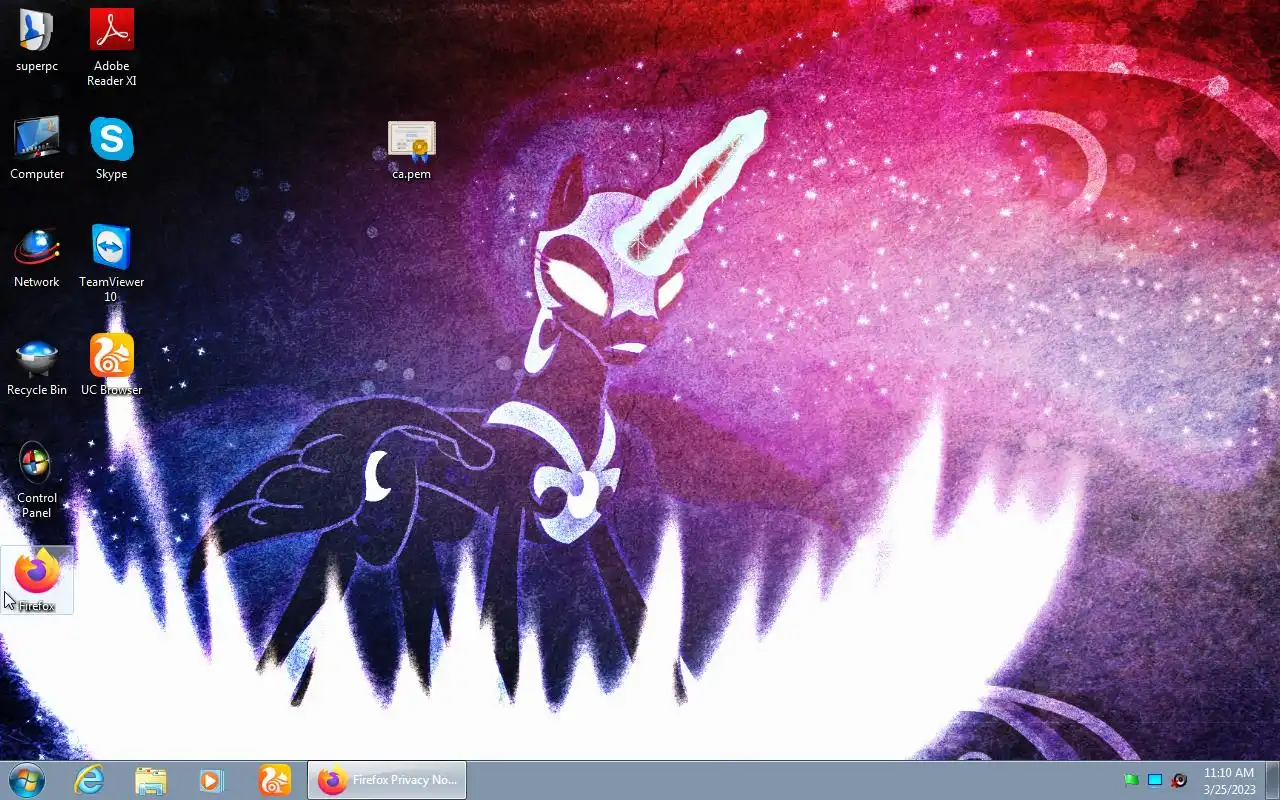Switch to Firefox Privacy Notice taskbar window
Image resolution: width=1280 pixels, height=800 pixels.
click(x=387, y=780)
